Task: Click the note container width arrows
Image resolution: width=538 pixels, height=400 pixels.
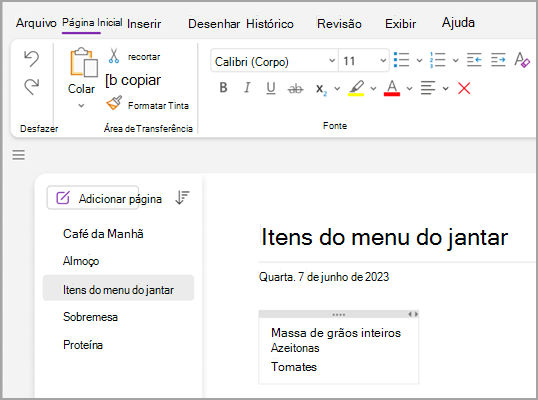Action: tap(413, 314)
